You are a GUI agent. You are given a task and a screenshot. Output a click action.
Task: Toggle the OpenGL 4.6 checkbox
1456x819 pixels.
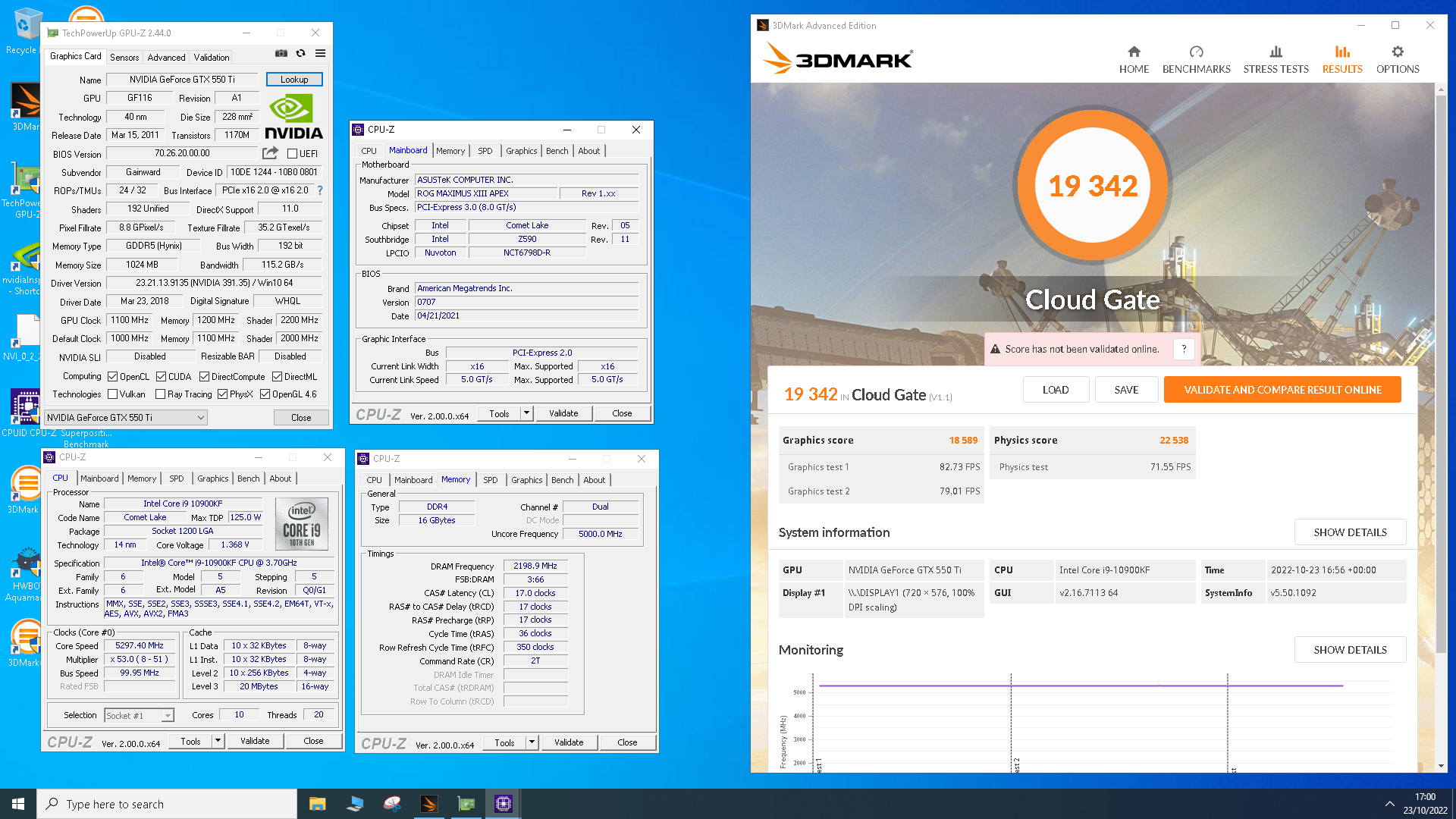point(265,394)
